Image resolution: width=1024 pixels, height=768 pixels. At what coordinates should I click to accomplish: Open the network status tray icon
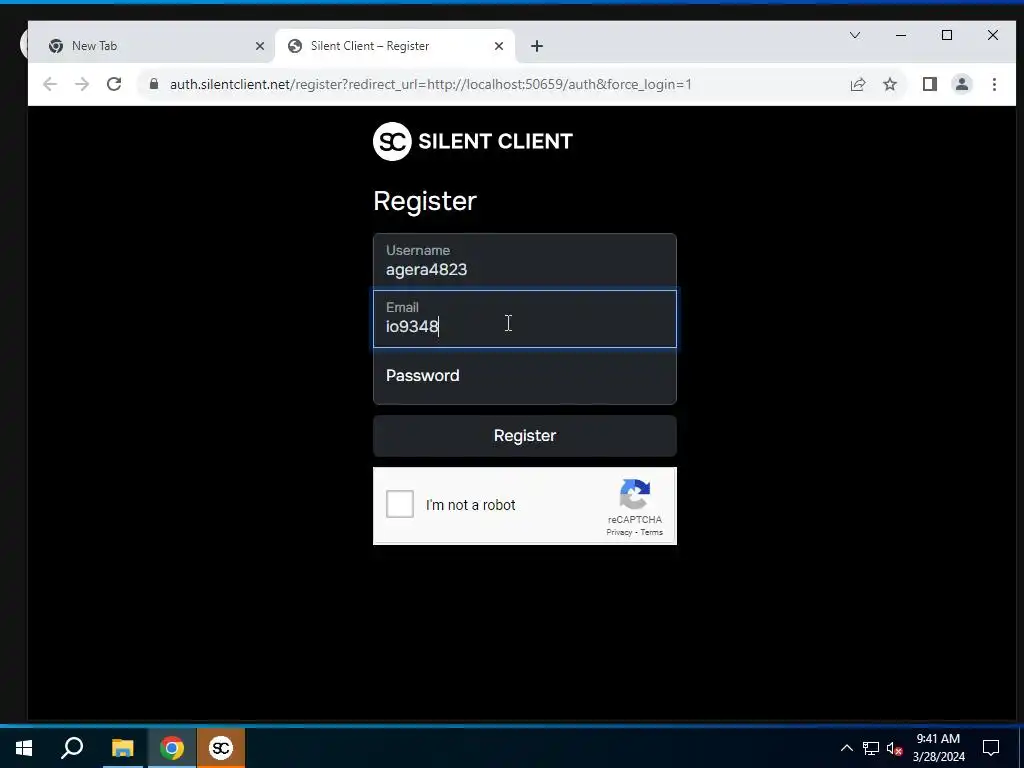click(x=871, y=748)
